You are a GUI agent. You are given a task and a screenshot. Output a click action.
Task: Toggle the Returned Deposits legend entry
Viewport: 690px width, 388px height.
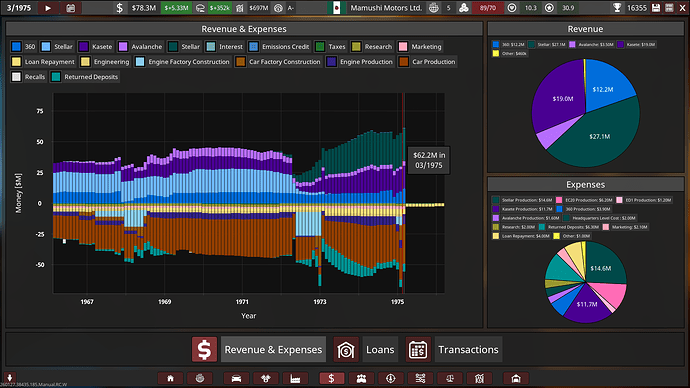pos(85,77)
